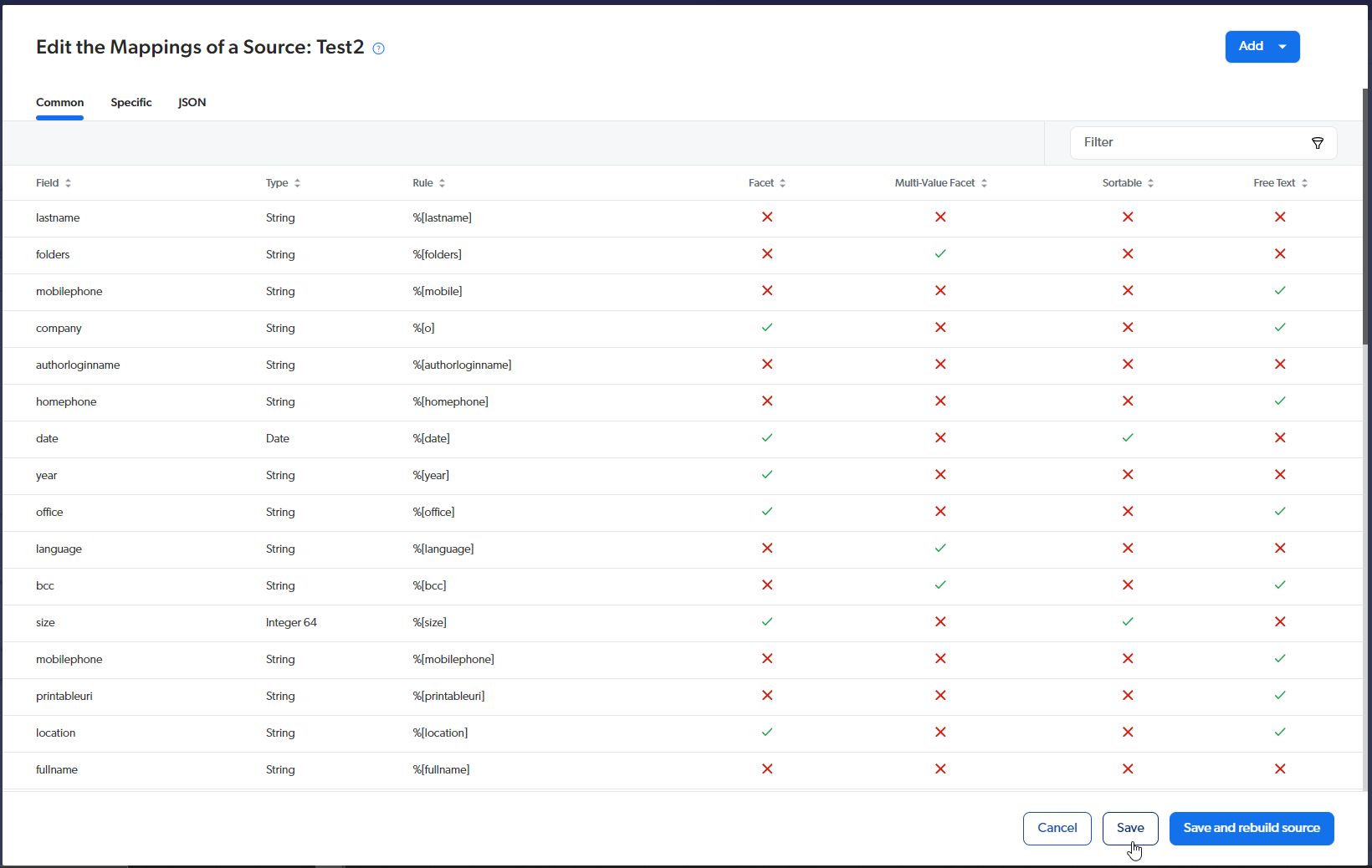The image size is (1372, 868).
Task: Switch to the JSON tab
Action: [192, 102]
